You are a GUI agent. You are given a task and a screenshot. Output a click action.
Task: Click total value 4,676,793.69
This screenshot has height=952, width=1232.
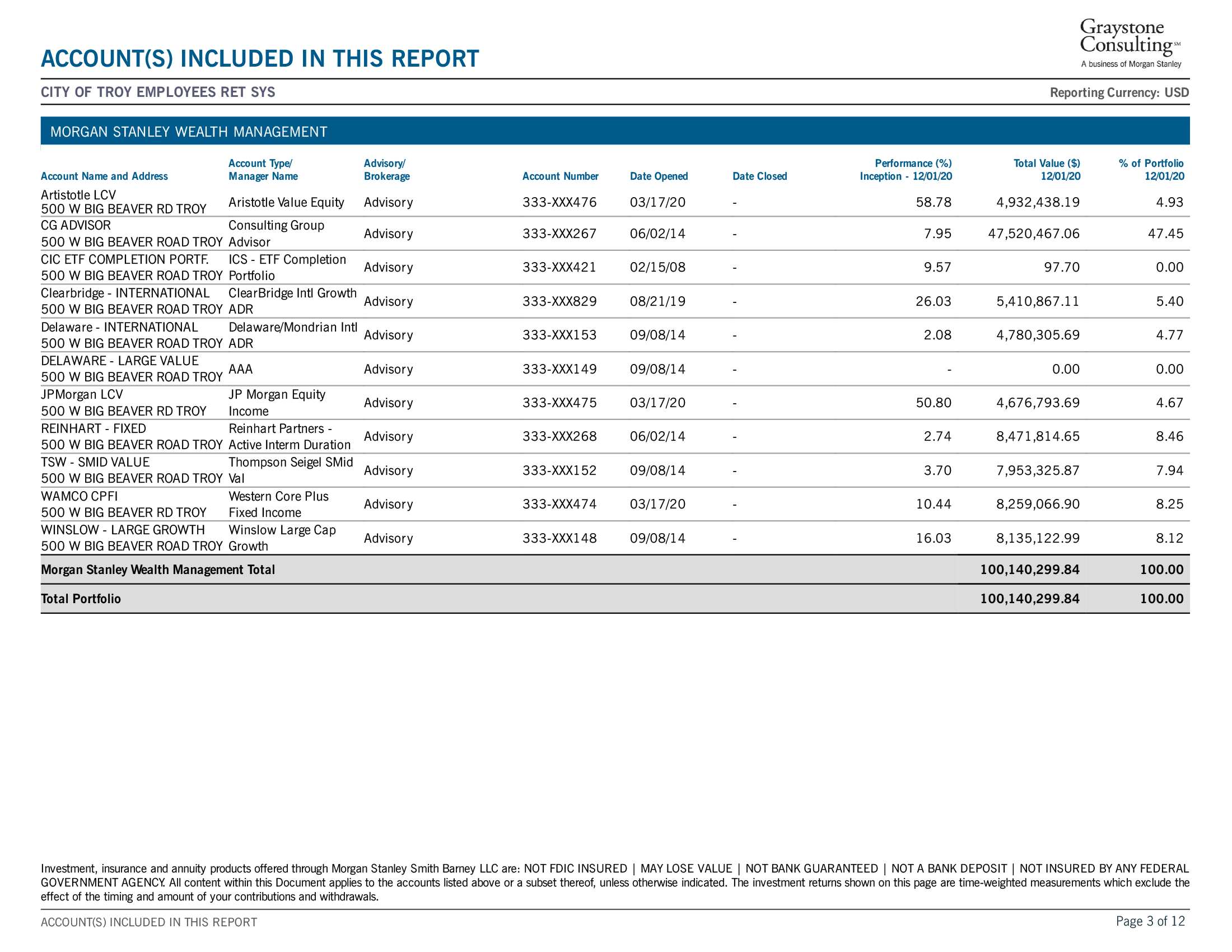pyautogui.click(x=1038, y=403)
